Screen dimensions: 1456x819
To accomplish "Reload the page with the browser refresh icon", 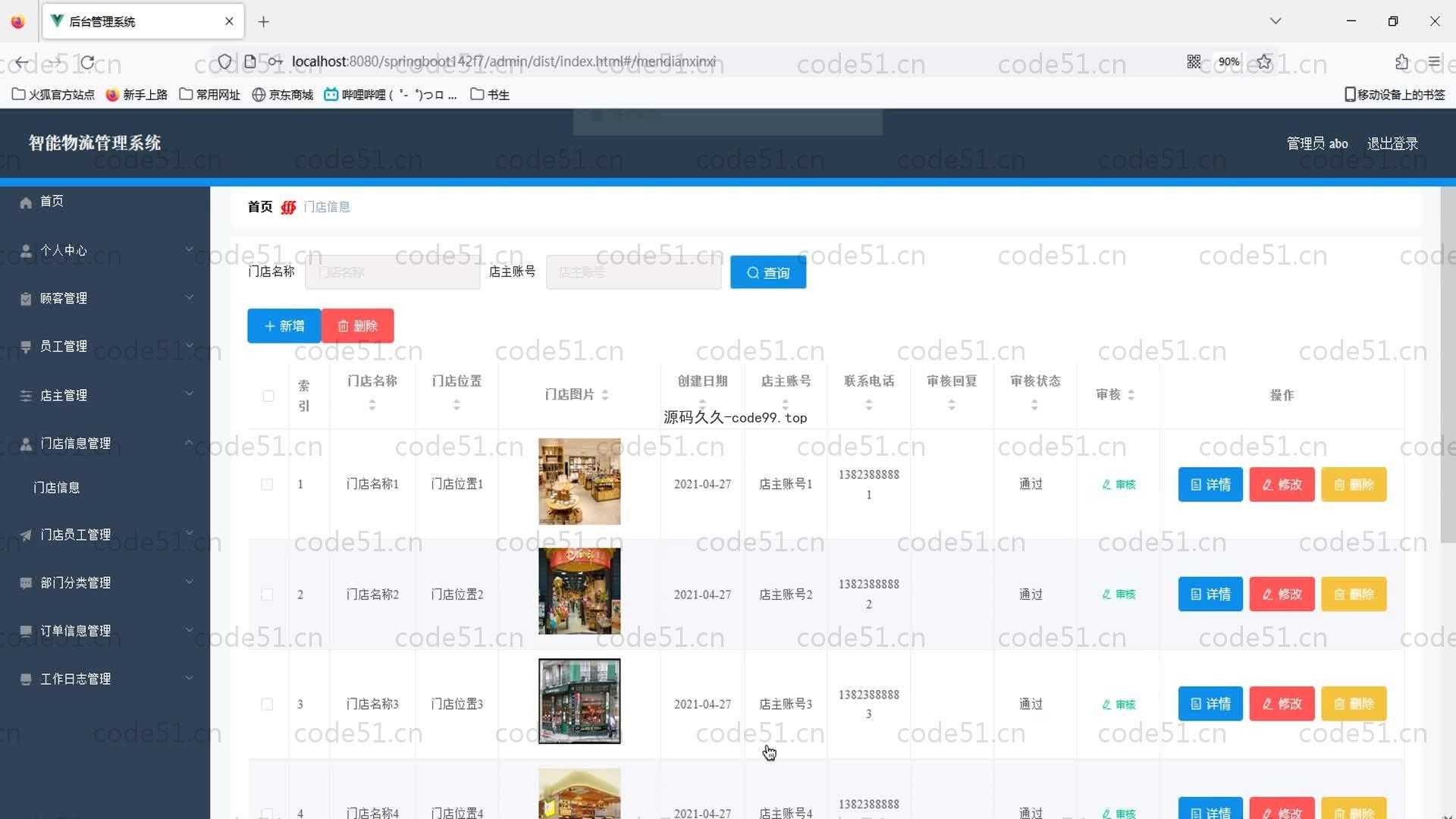I will pos(88,62).
